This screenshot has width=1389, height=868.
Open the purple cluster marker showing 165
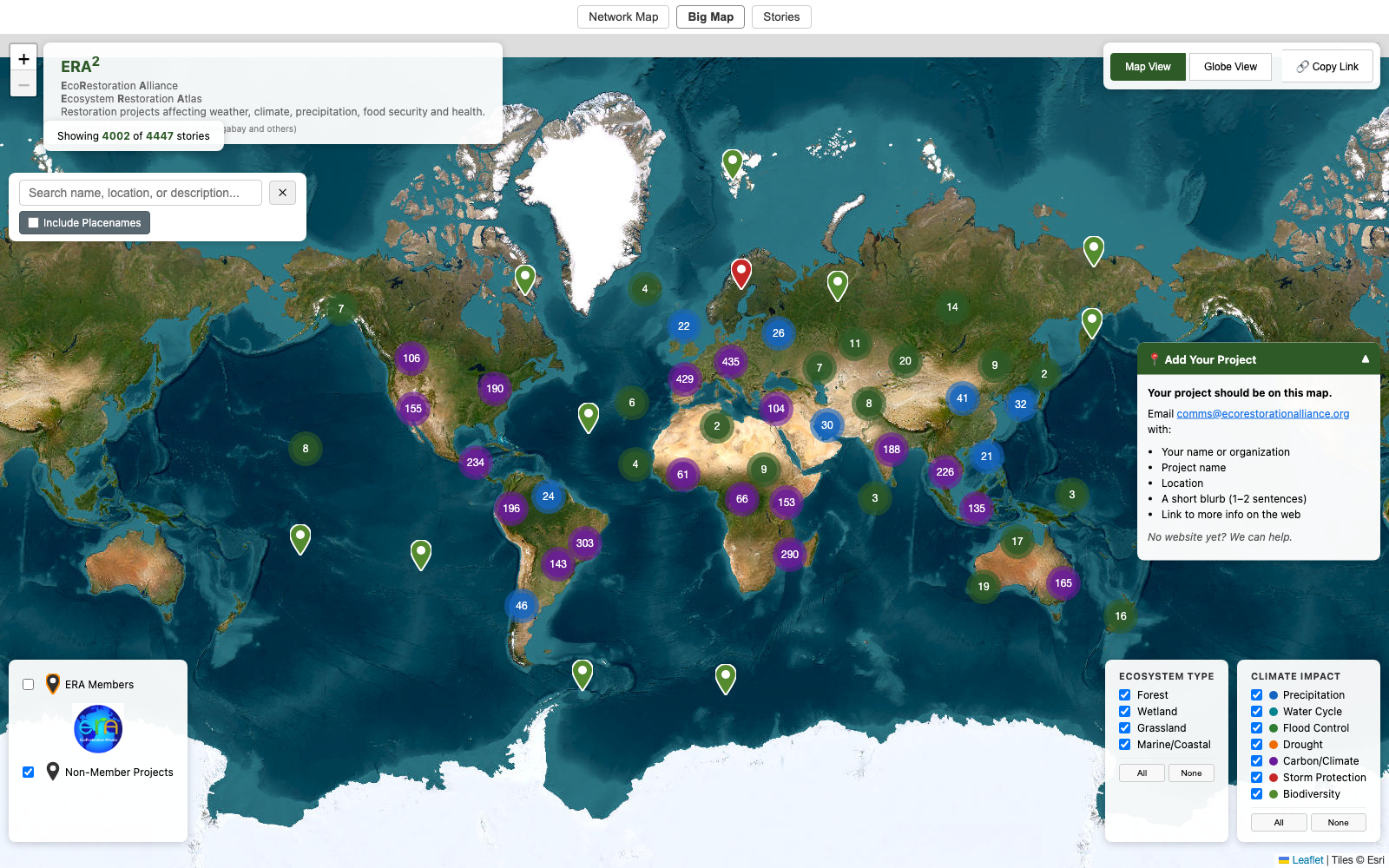tap(1063, 583)
